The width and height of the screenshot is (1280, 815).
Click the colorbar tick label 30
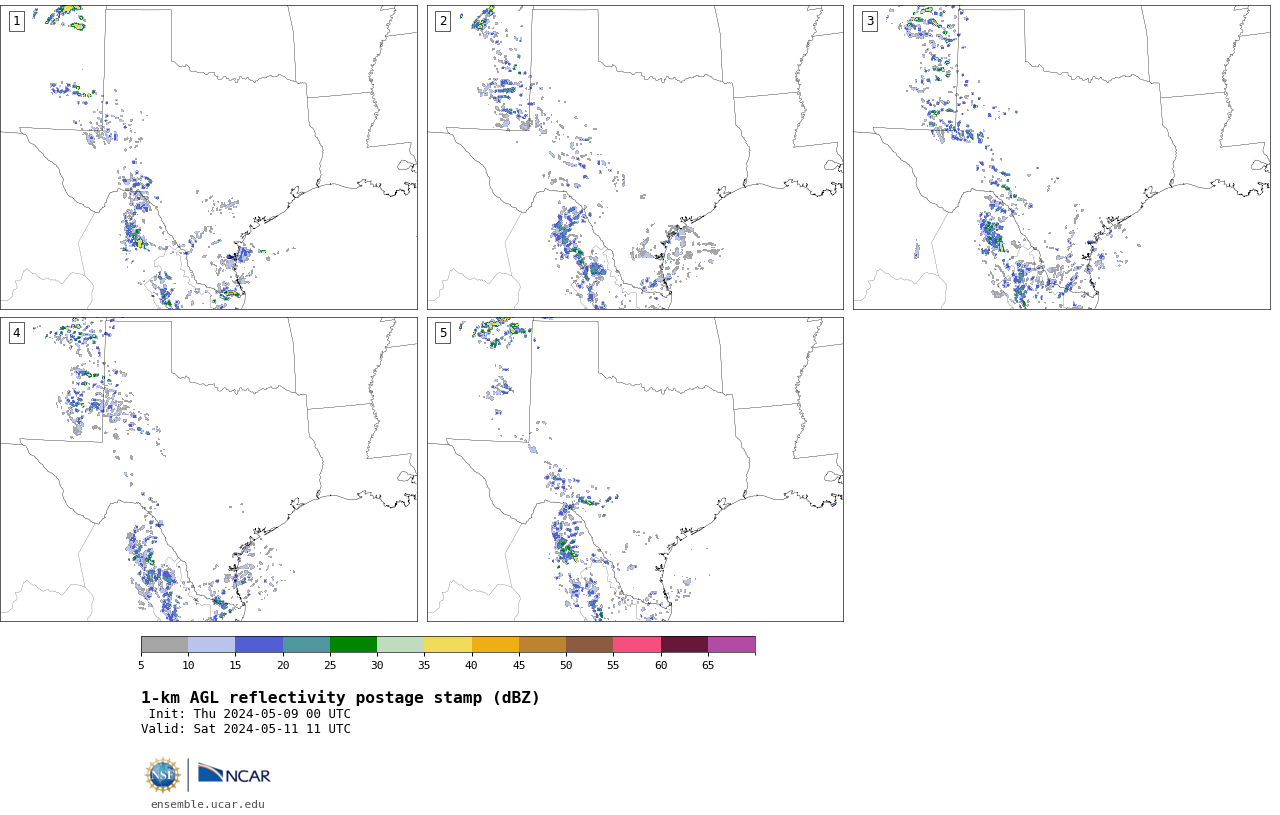pyautogui.click(x=377, y=665)
